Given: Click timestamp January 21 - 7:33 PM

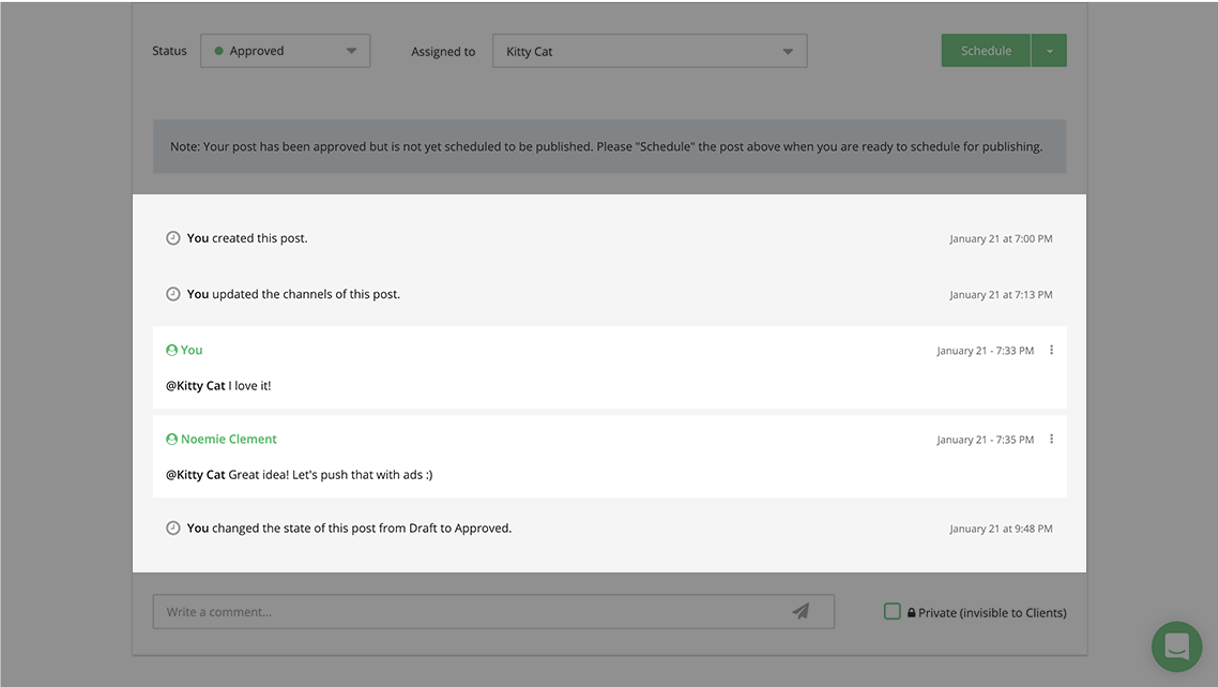Looking at the screenshot, I should [985, 351].
